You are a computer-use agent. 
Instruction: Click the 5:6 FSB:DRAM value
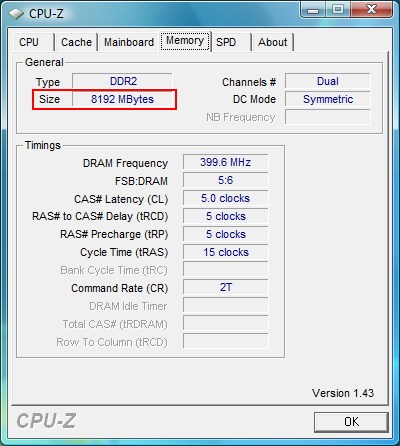tap(226, 180)
